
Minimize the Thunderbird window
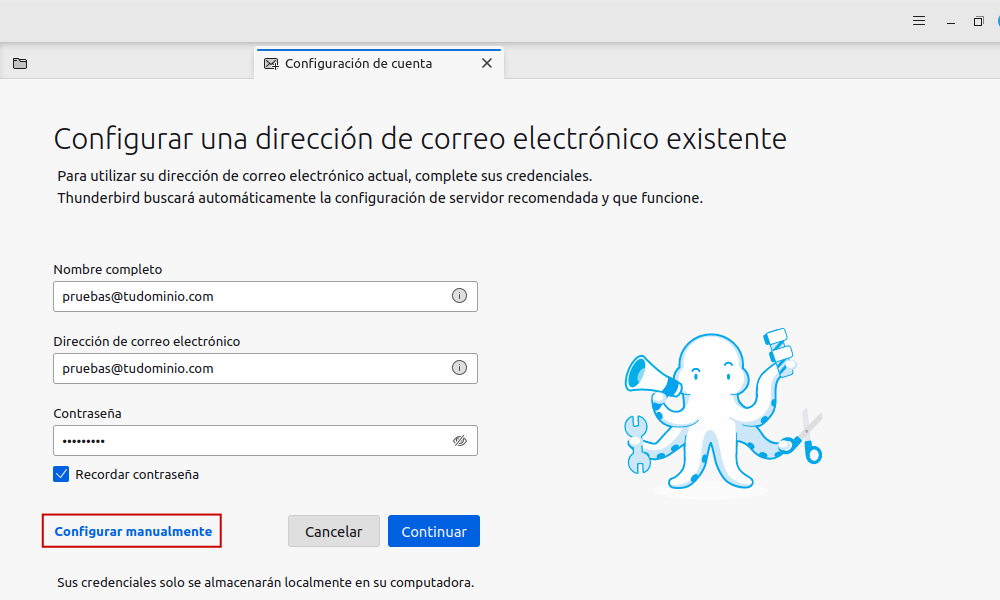(x=950, y=21)
